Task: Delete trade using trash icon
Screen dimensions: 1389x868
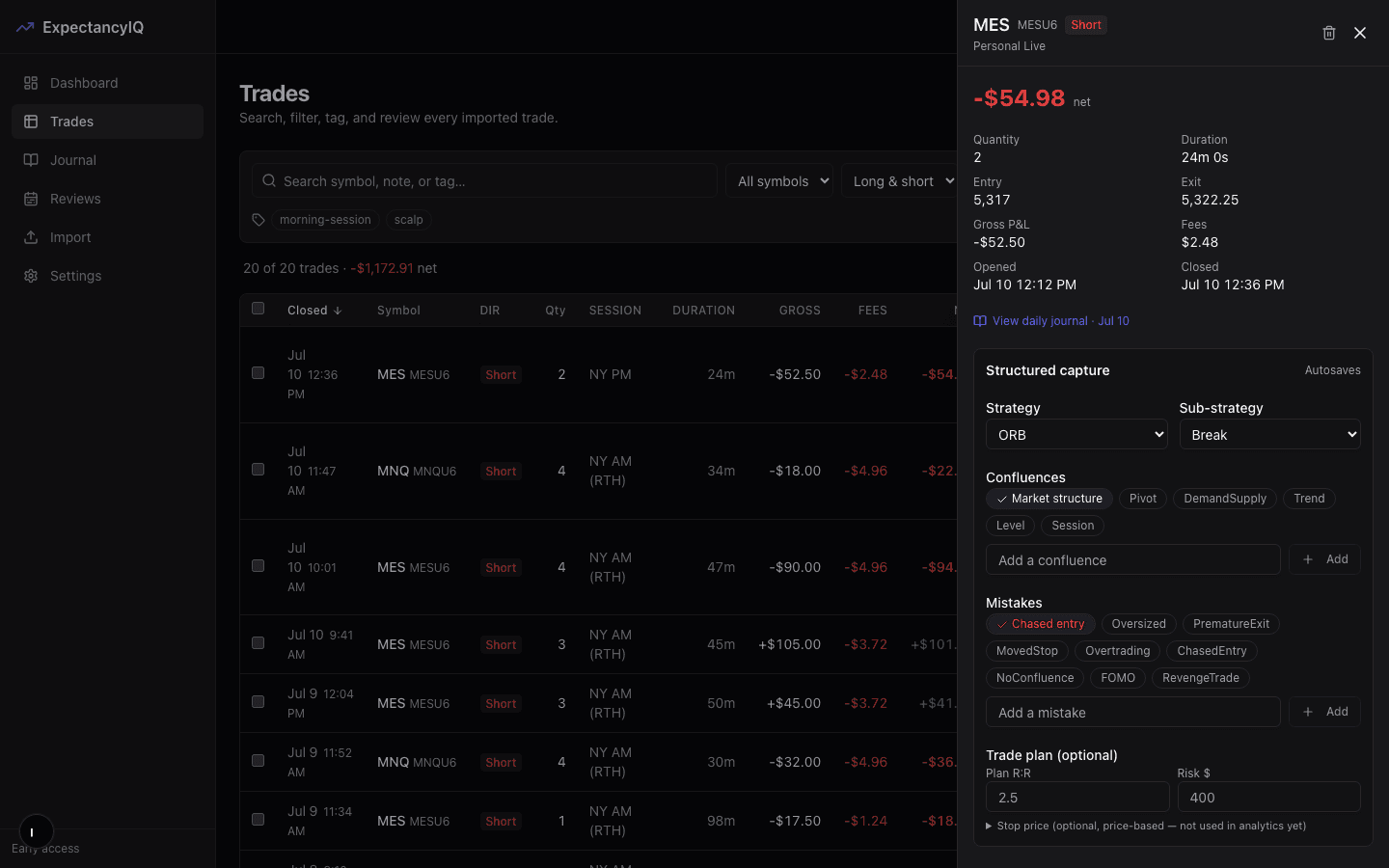Action: coord(1329,33)
